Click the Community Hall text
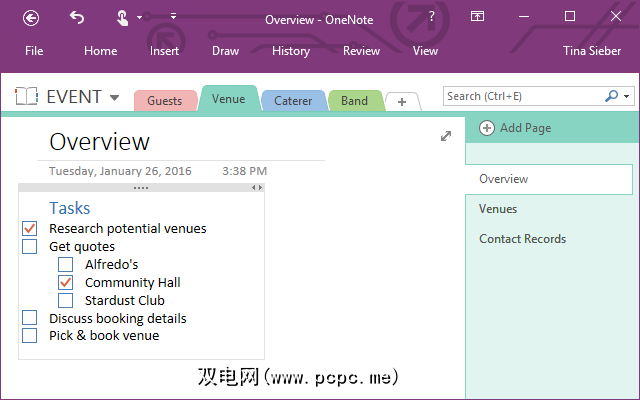Screen dimensions: 640x400 133,282
